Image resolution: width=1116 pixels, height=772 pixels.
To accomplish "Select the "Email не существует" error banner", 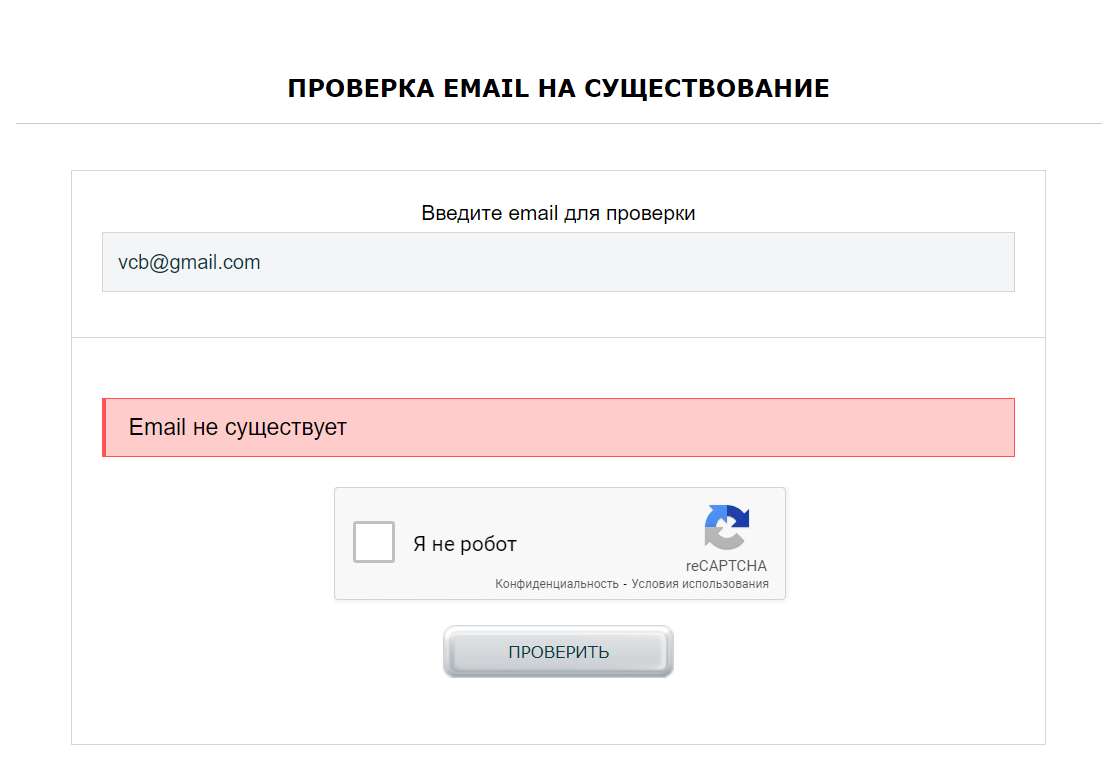I will pos(558,428).
